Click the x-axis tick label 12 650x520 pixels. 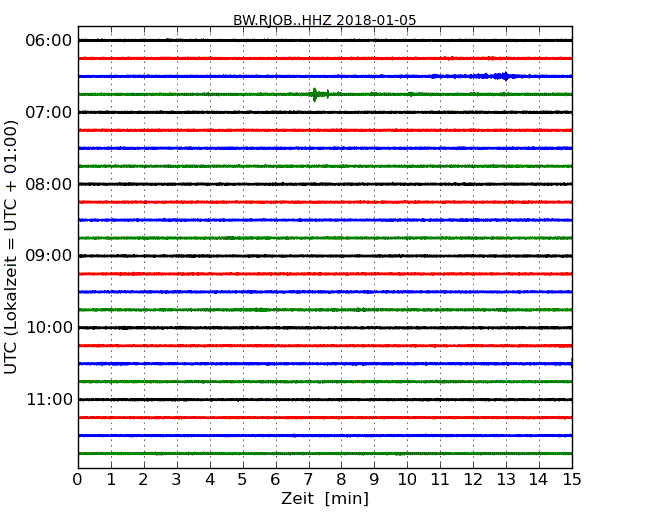coord(473,480)
